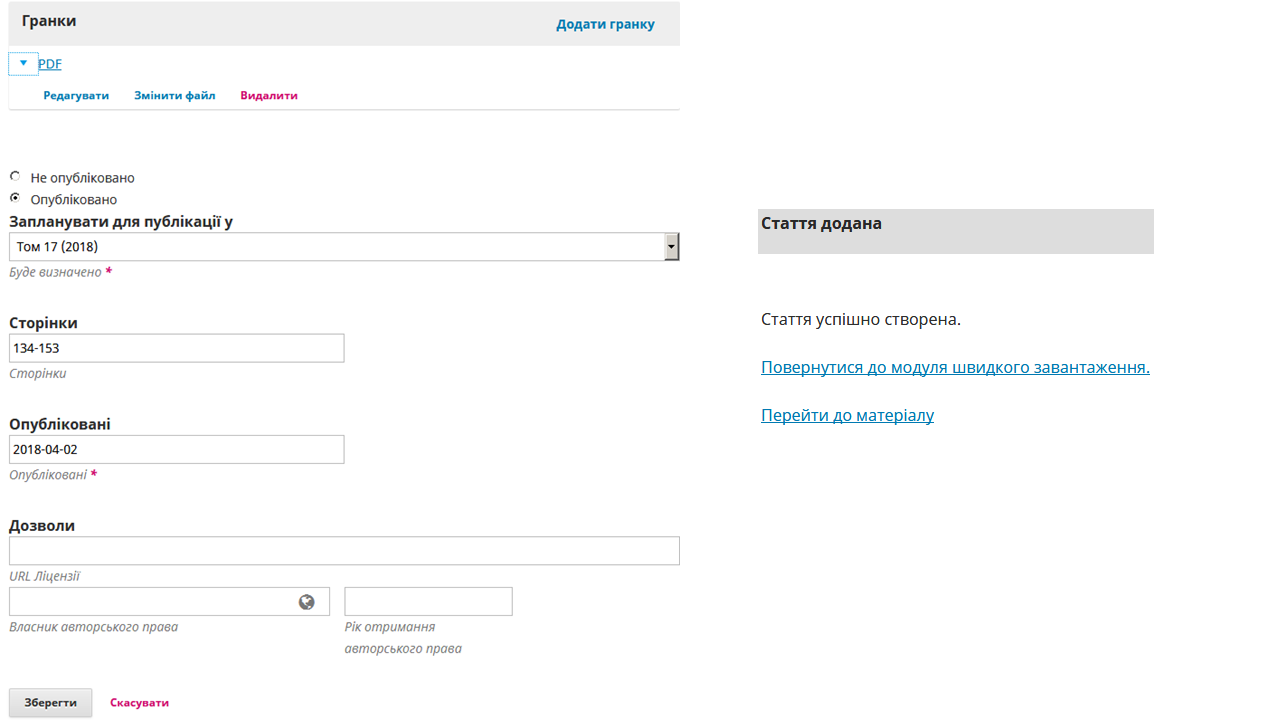Follow 'Повернутися до модуля швидкого завантаження' link
Screen dimensions: 1280x720
click(x=955, y=367)
